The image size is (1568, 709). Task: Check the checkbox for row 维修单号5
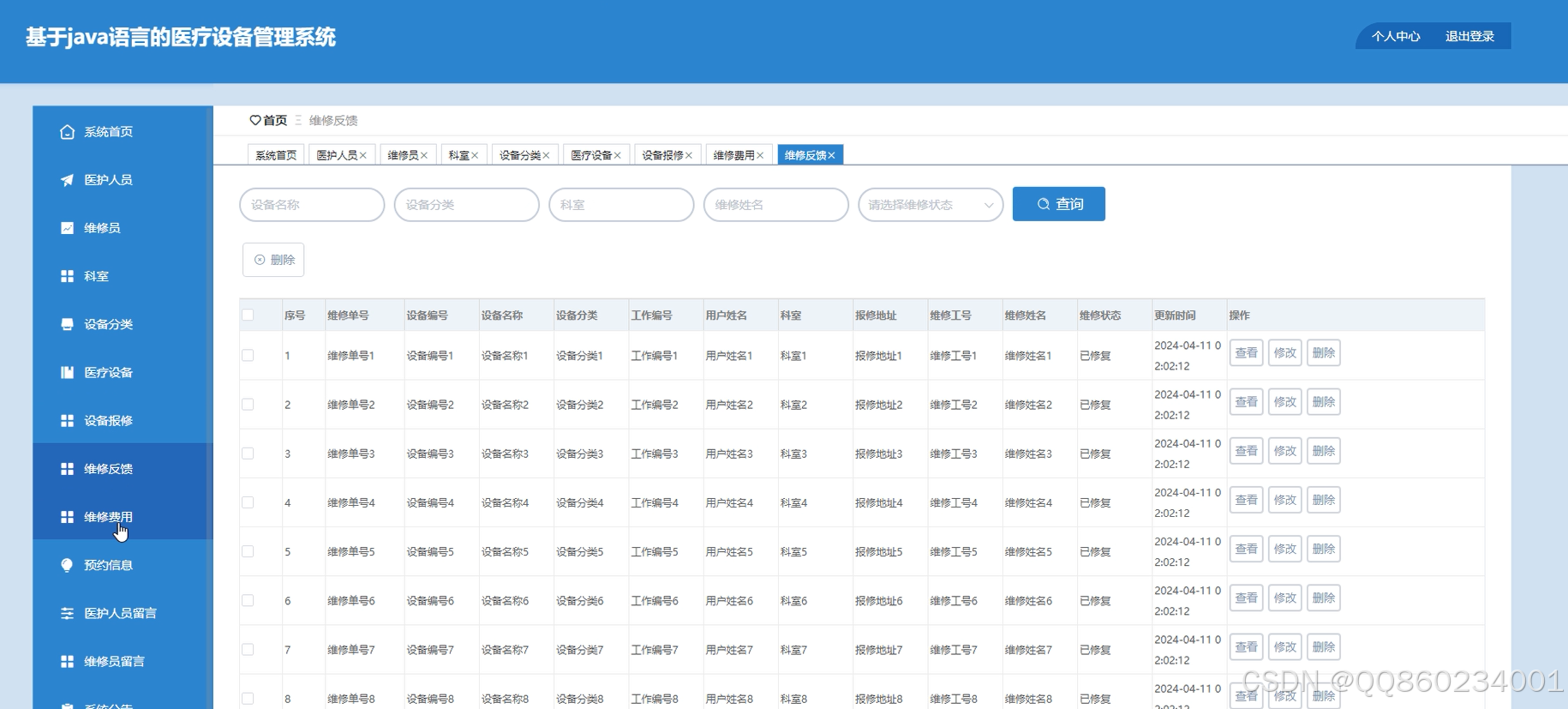point(248,551)
